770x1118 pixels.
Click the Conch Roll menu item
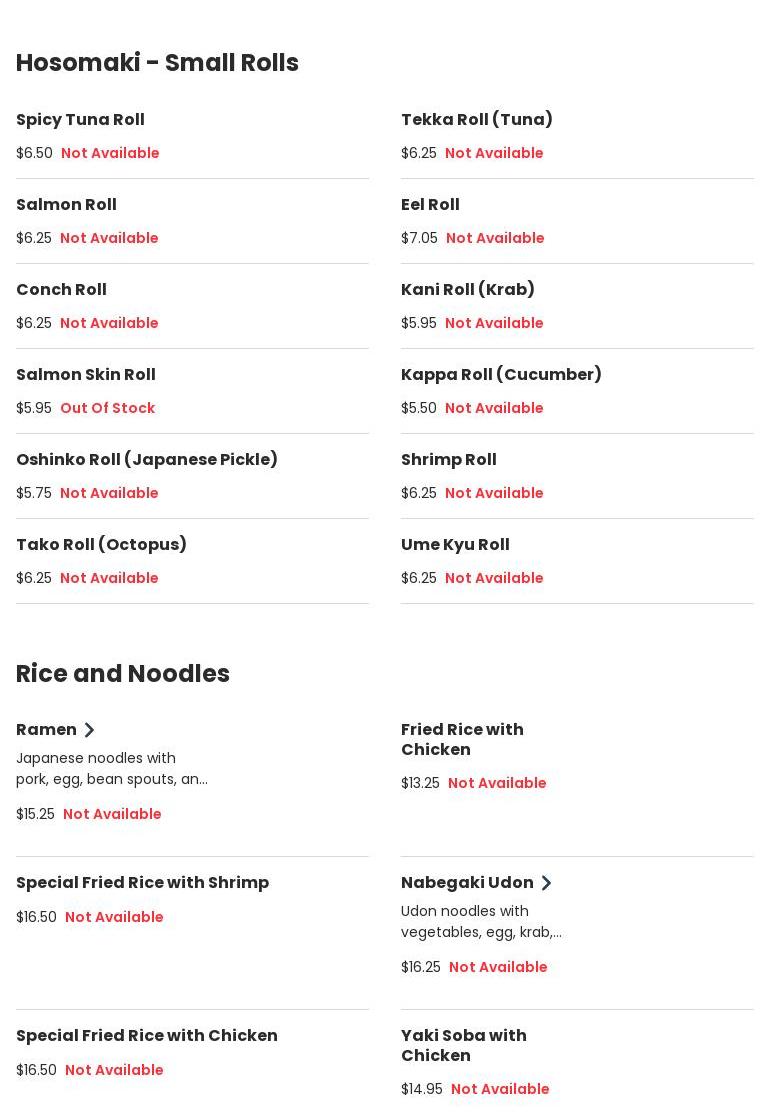pos(61,290)
